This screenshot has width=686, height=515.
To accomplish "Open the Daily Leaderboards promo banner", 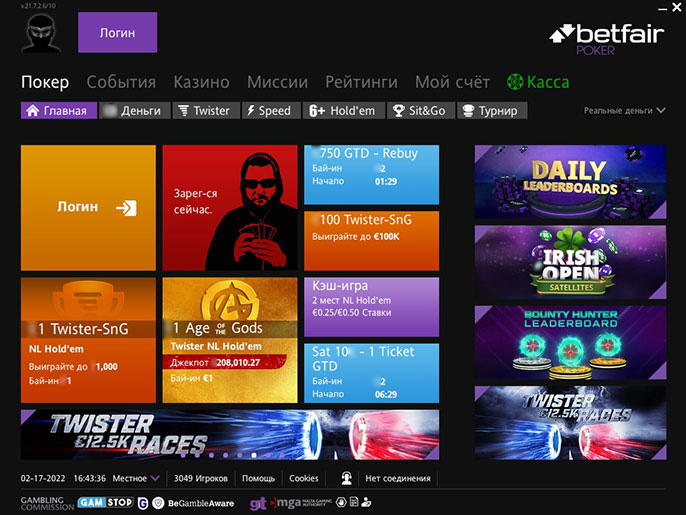I will coord(570,181).
